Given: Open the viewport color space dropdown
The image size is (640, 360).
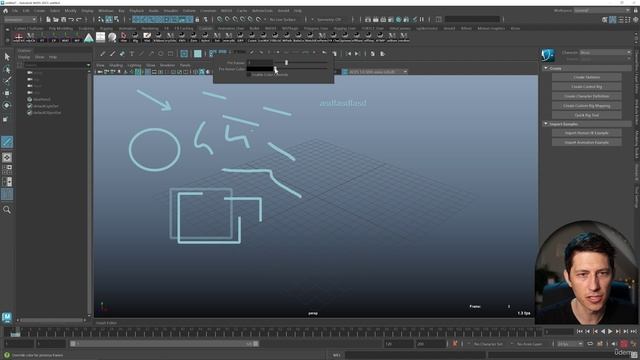Looking at the screenshot, I should (378, 72).
